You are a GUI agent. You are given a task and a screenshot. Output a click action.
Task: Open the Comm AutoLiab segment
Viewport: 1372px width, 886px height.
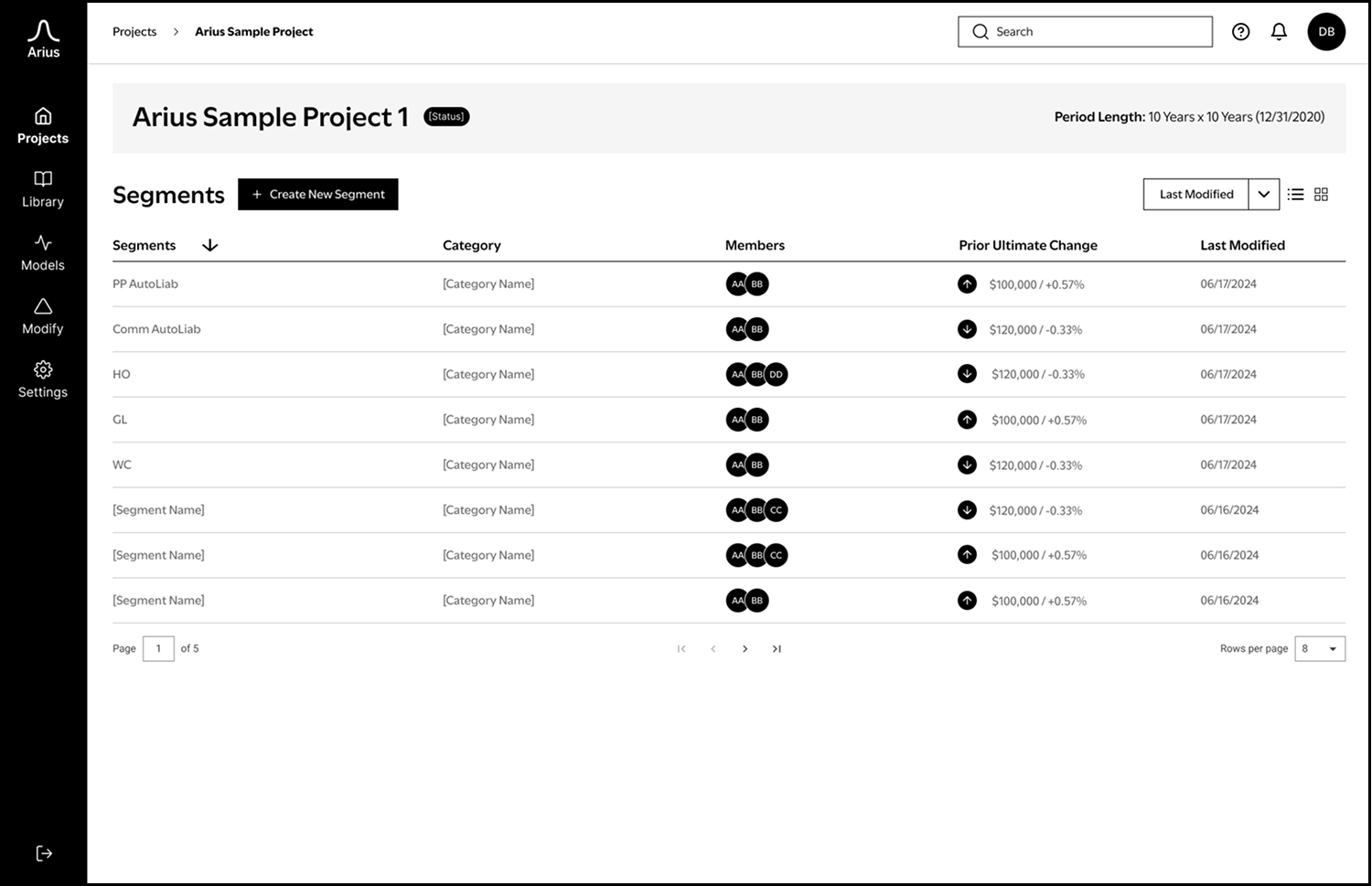(x=156, y=329)
